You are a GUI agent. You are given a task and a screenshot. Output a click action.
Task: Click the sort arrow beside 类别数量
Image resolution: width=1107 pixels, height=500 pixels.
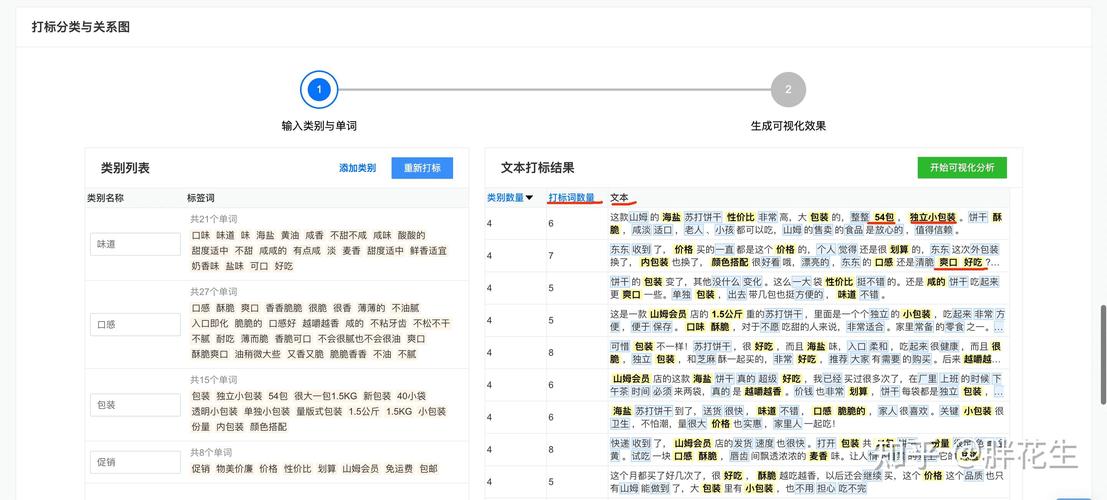pyautogui.click(x=529, y=198)
